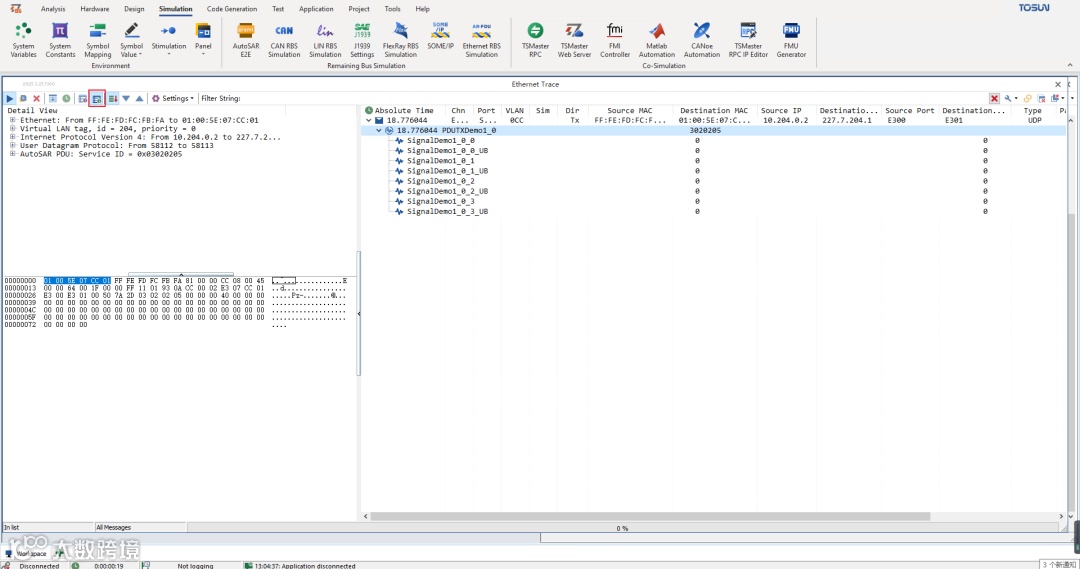
Task: Switch to the Hardware ribbon tab
Action: pyautogui.click(x=95, y=9)
